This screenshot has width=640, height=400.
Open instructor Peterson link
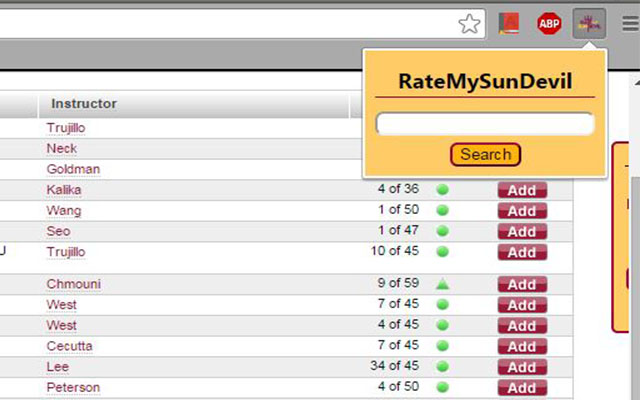73,388
